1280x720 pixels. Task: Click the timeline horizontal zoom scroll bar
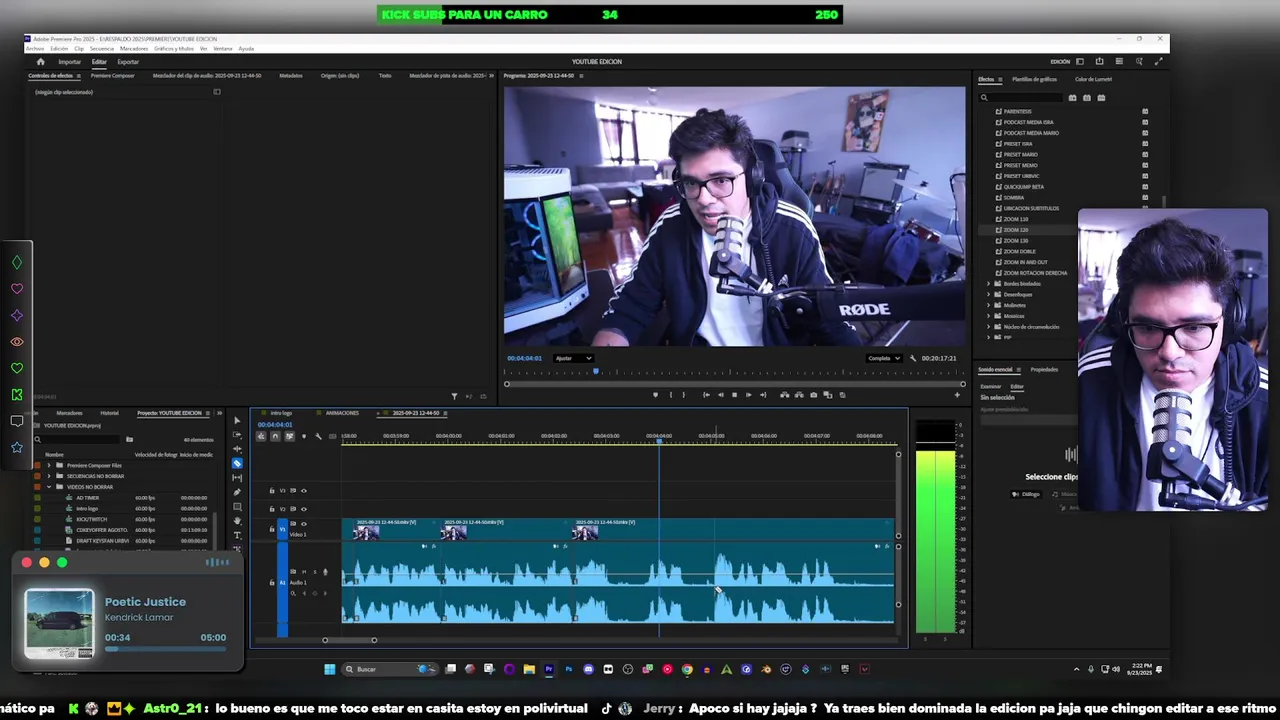tap(349, 640)
